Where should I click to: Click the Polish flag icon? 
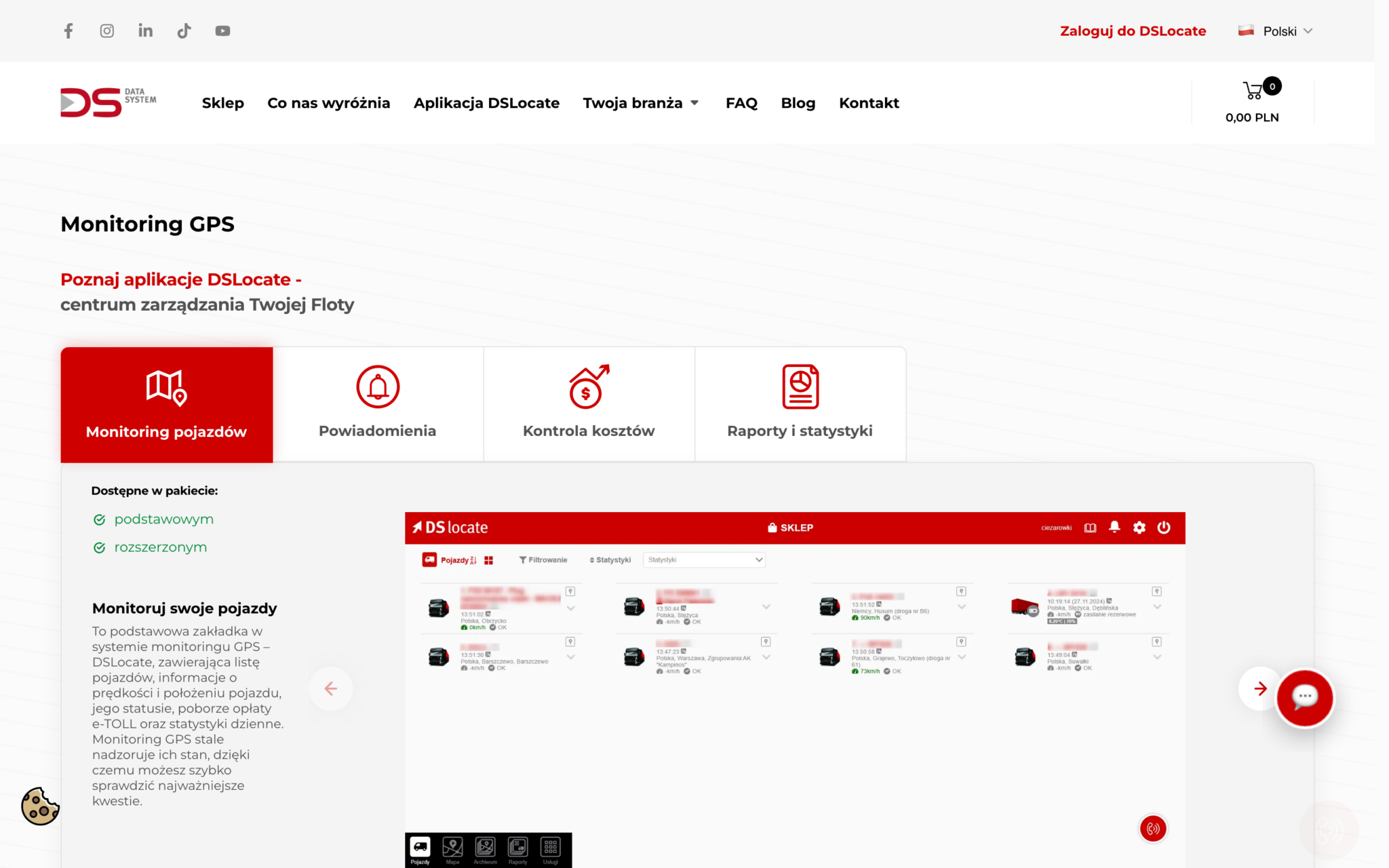(1246, 31)
